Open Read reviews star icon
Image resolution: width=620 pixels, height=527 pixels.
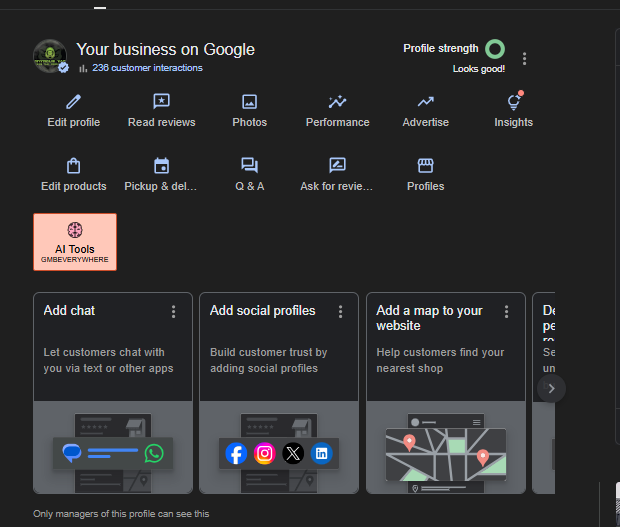click(161, 102)
